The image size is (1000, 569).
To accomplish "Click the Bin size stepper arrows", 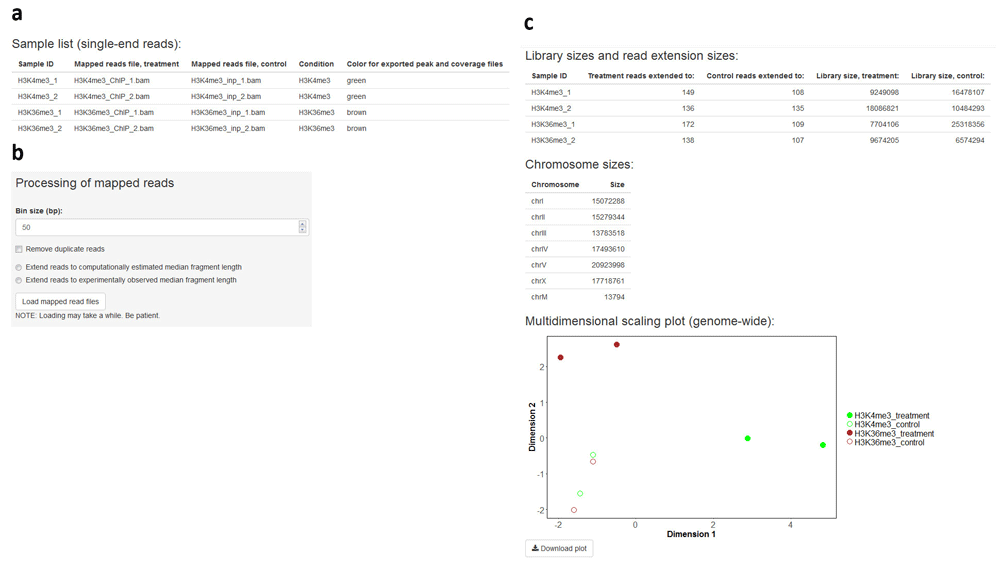I will 302,227.
